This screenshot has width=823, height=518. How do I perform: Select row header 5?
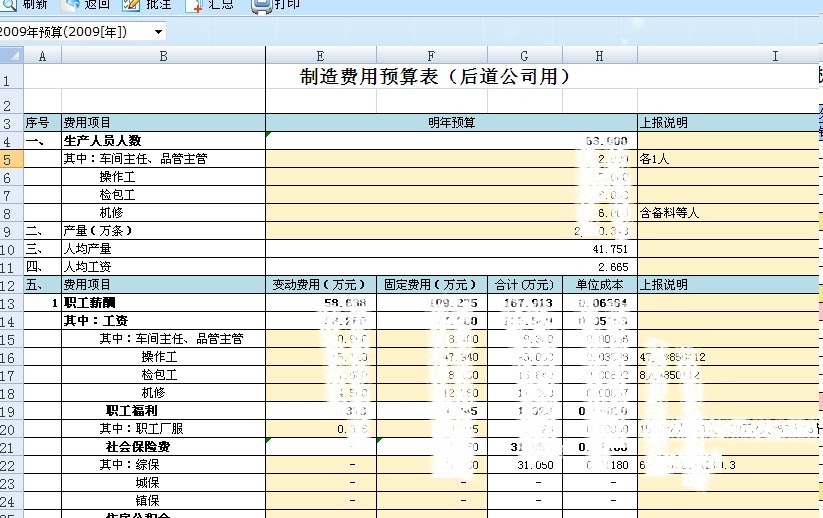12,159
